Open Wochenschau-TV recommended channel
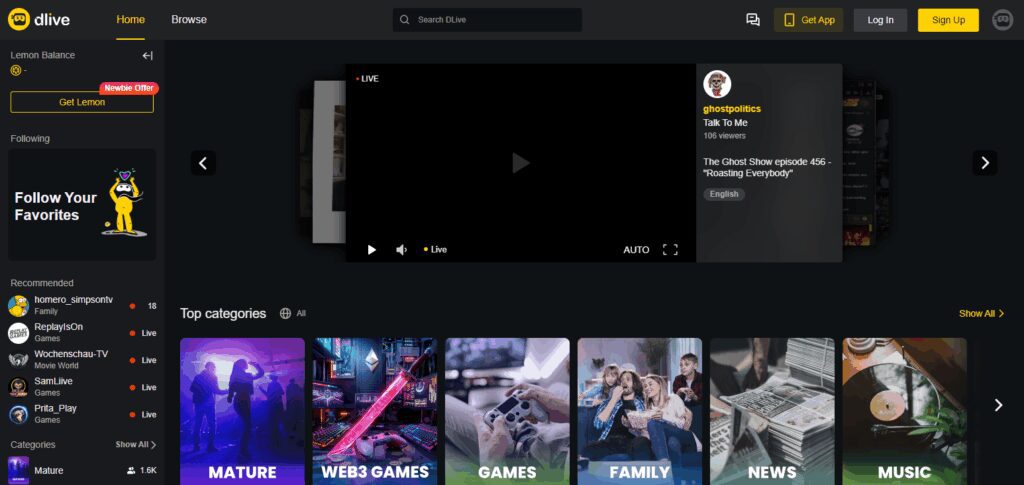The height and width of the screenshot is (485, 1024). coord(82,360)
